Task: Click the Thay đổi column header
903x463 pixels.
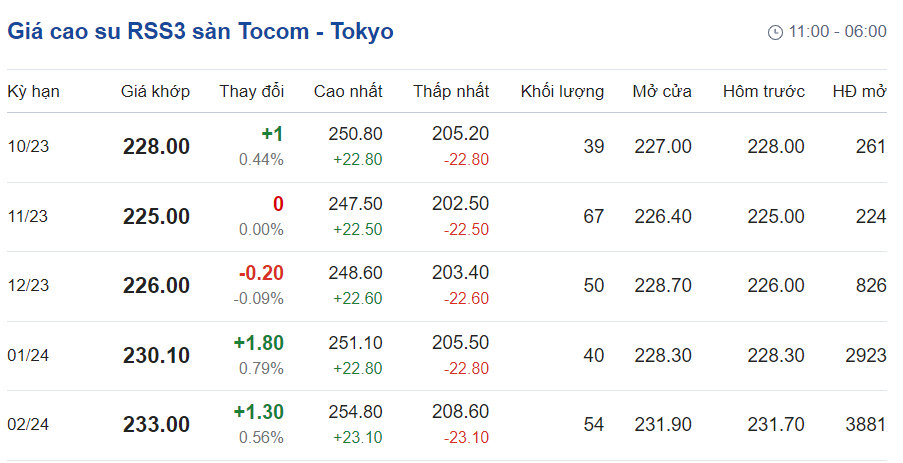Action: (x=251, y=92)
